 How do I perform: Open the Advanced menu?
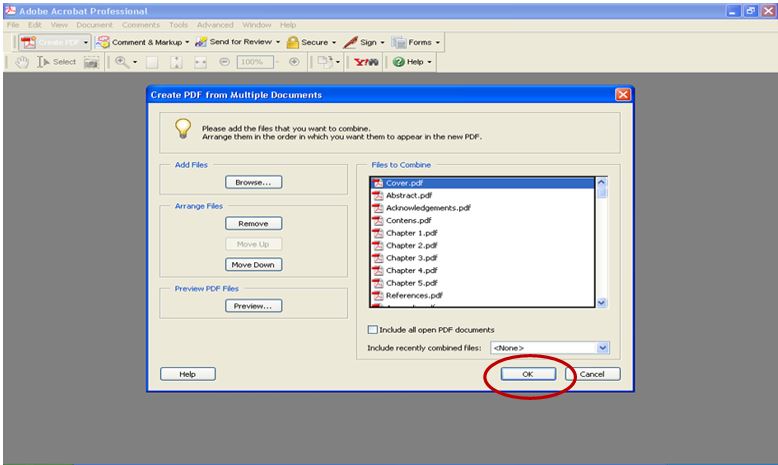click(215, 25)
